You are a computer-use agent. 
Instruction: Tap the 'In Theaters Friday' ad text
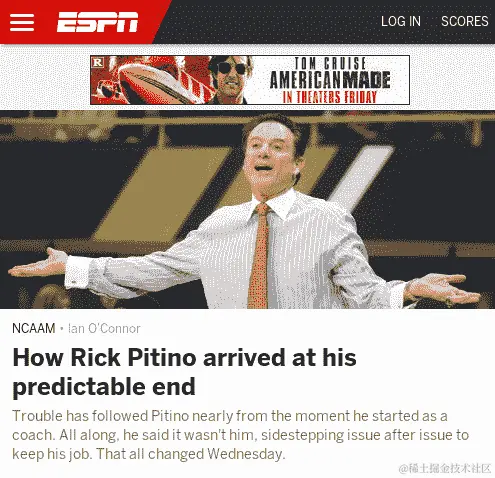point(330,97)
